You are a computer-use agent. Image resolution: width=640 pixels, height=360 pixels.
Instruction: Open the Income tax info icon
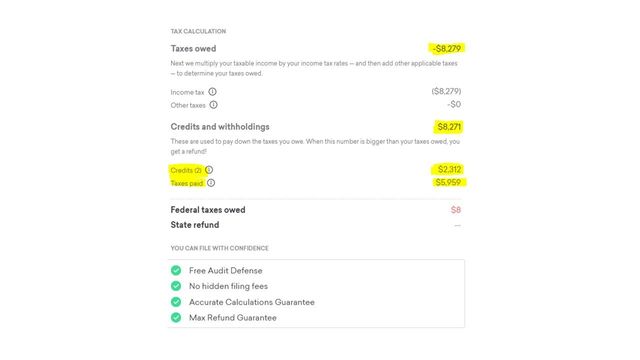coord(212,92)
